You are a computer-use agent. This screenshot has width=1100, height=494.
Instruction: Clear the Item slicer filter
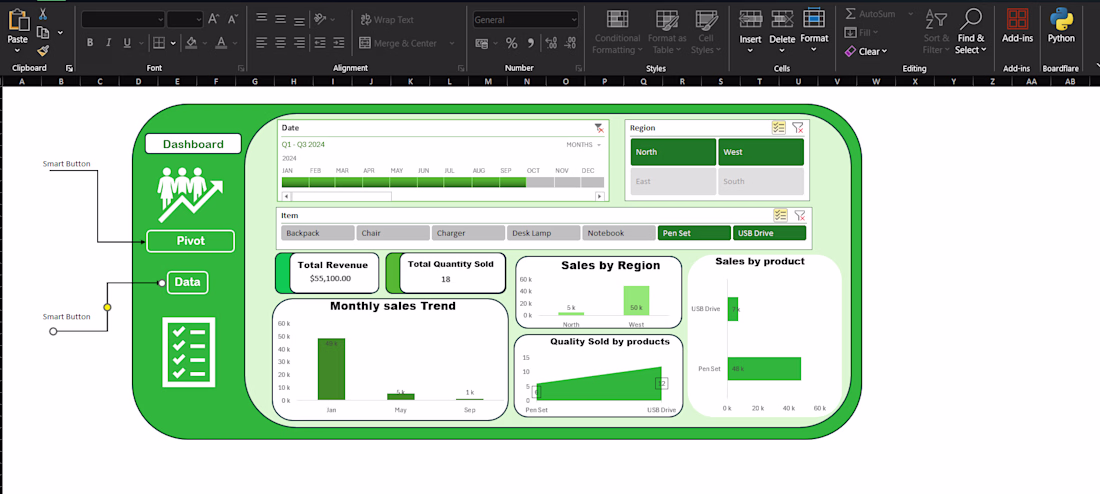pyautogui.click(x=799, y=215)
